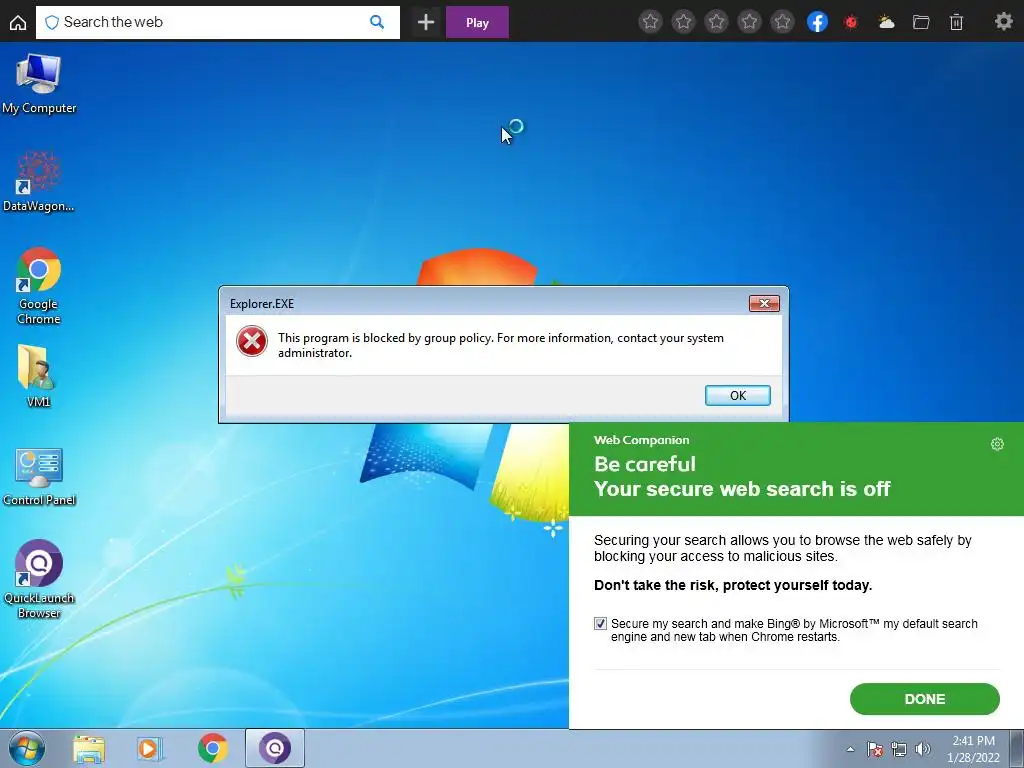This screenshot has width=1024, height=768.
Task: Click the star bookmark next to Facebook
Action: pos(782,22)
